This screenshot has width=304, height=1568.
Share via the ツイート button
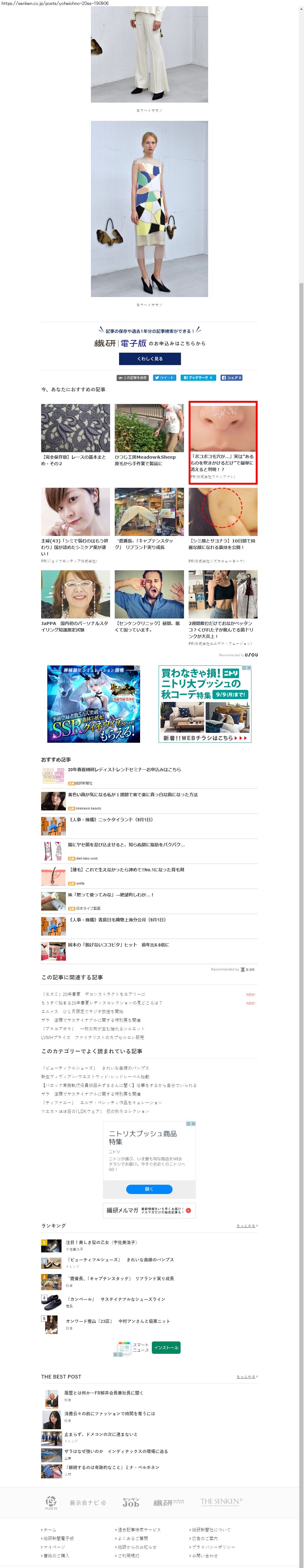tap(165, 377)
